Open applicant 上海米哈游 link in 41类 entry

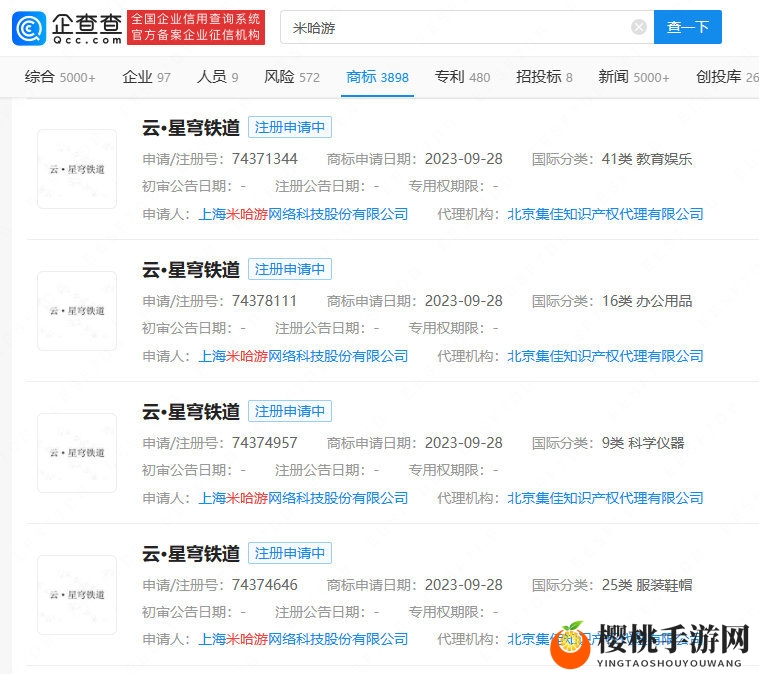304,214
